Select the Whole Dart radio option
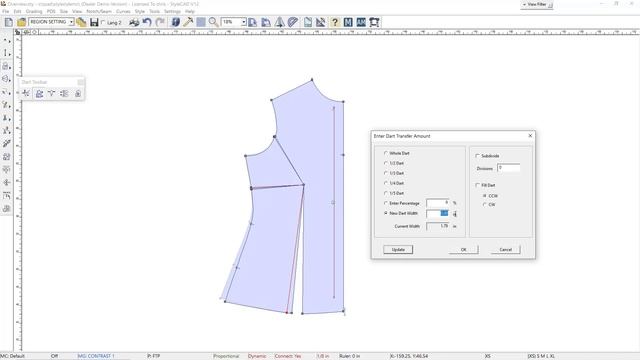The image size is (640, 360). 386,153
